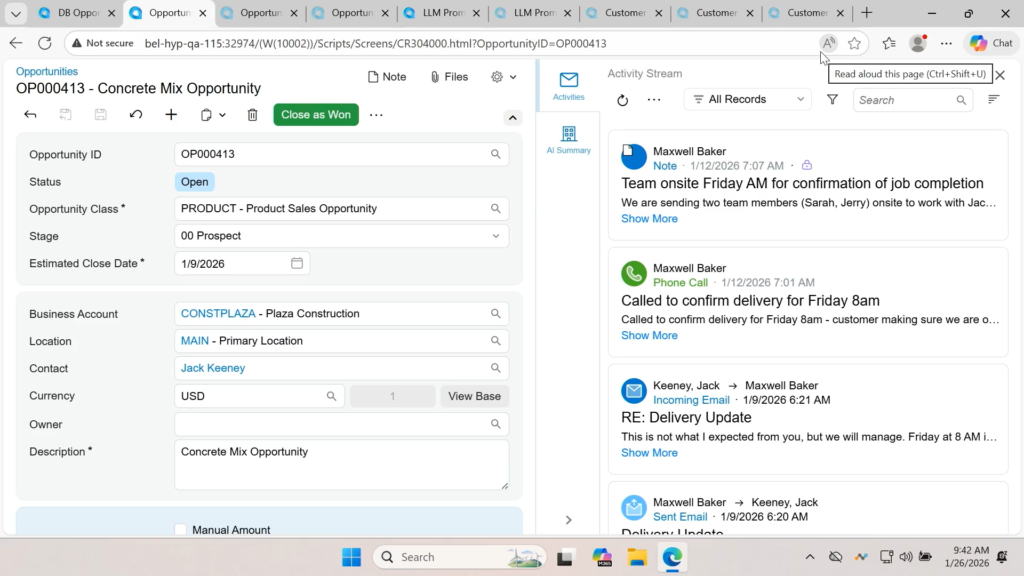Viewport: 1024px width, 576px height.
Task: Open calendar picker for Estimated Close Date
Action: [x=297, y=264]
